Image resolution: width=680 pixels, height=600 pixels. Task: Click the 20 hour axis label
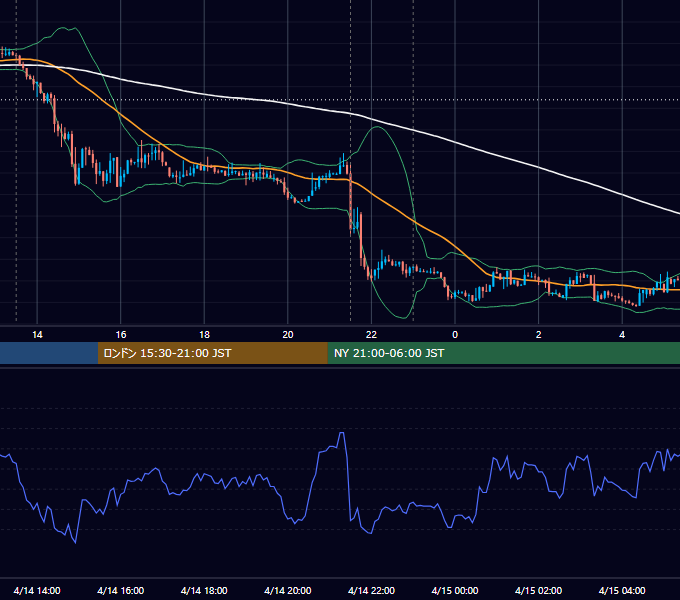[288, 335]
